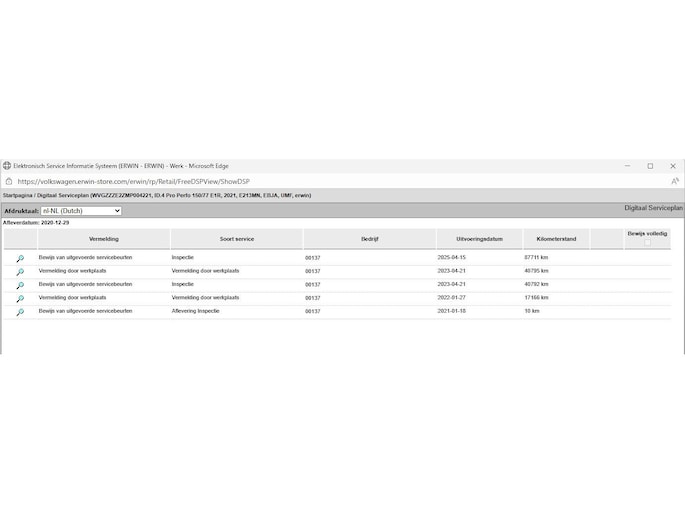Toggle the Bewijs volledig checkbox
This screenshot has width=685, height=514.
point(647,243)
